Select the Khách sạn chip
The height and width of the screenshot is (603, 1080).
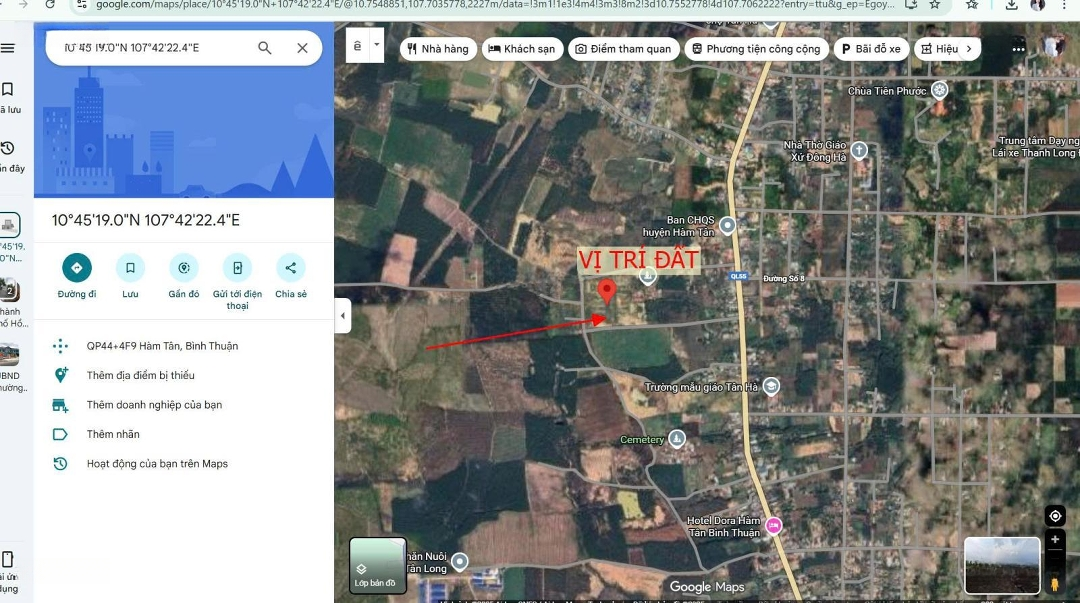(x=521, y=48)
